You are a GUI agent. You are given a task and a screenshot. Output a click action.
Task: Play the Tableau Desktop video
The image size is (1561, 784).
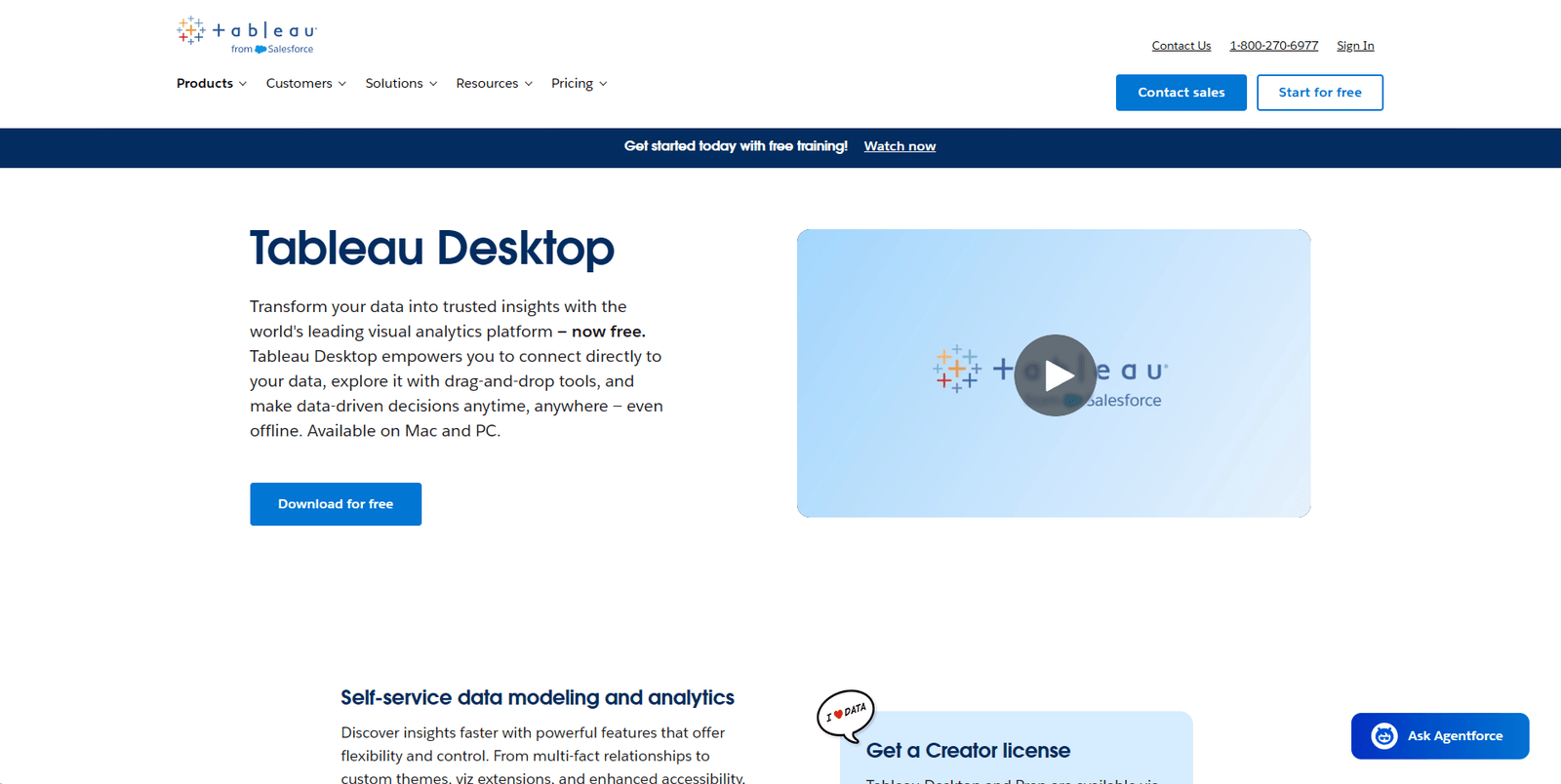pos(1055,375)
